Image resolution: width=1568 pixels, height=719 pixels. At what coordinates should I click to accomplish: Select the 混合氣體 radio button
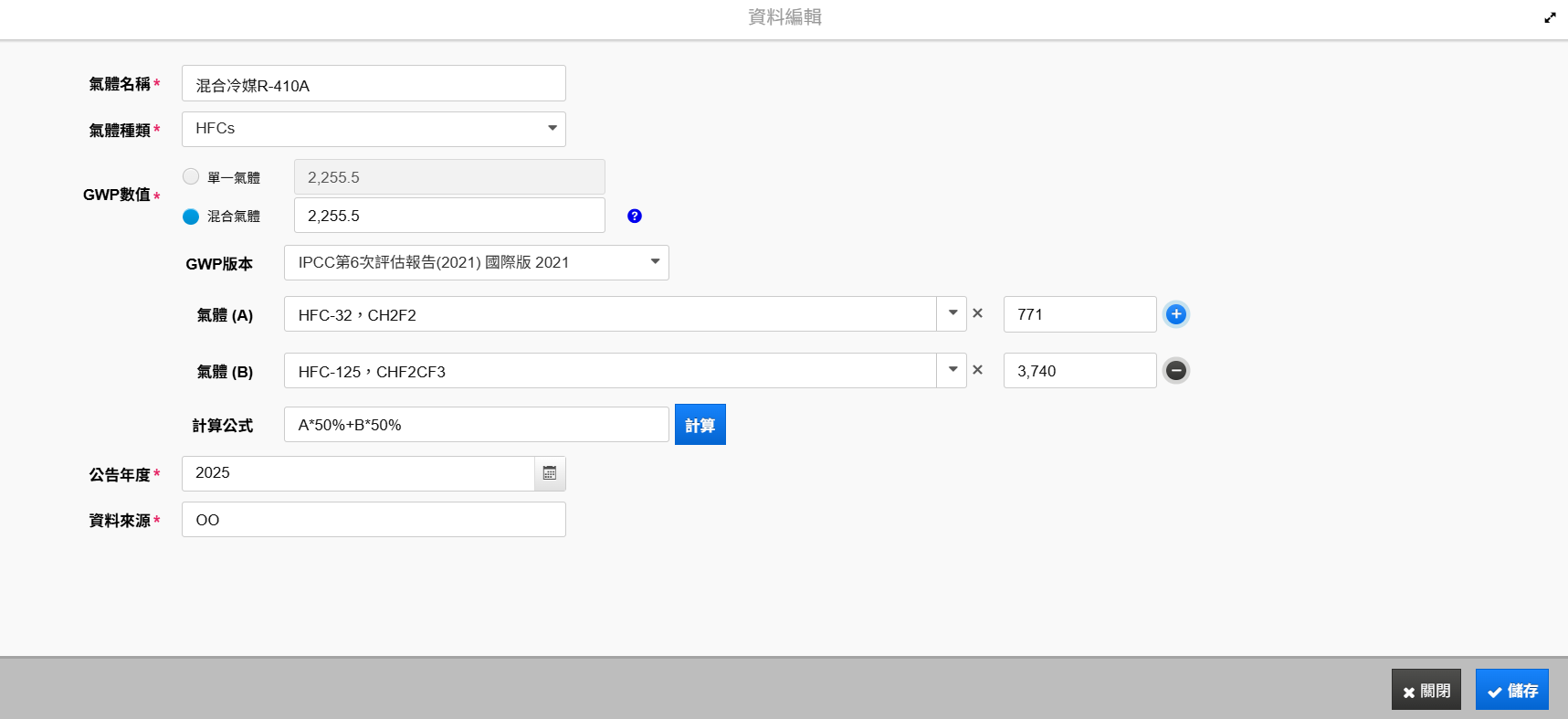191,217
